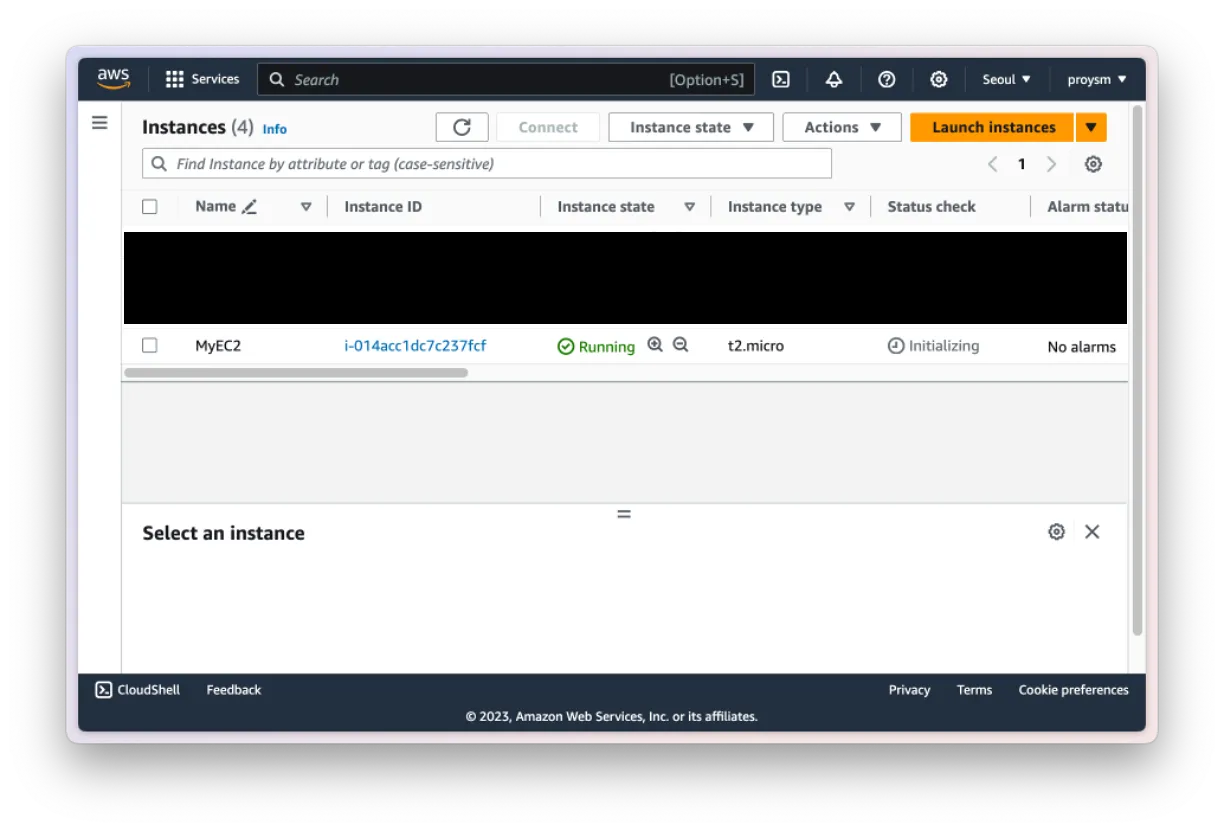Click the MyEC2 name cell
Screen dimensions: 1224x832
click(x=218, y=346)
